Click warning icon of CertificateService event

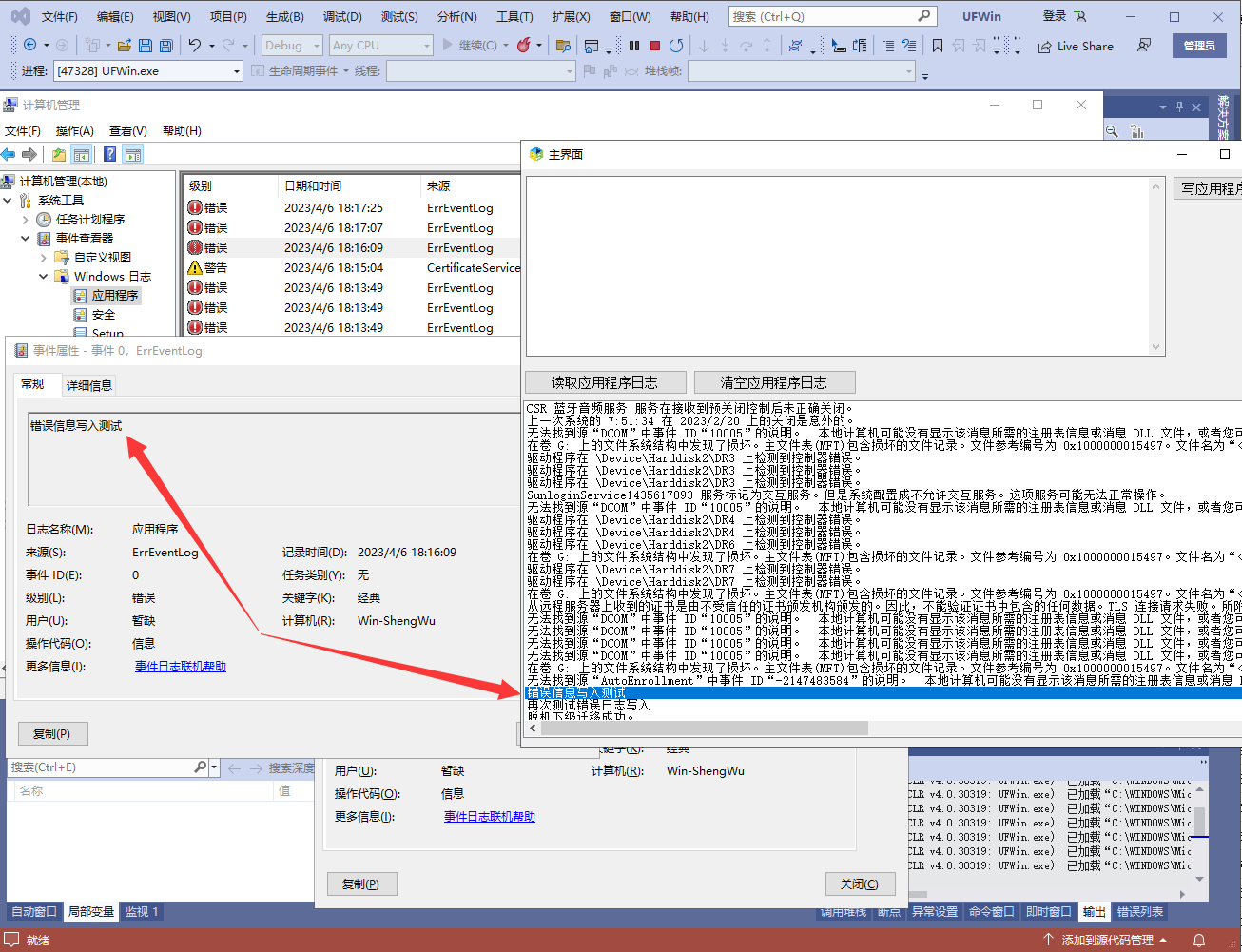click(195, 267)
